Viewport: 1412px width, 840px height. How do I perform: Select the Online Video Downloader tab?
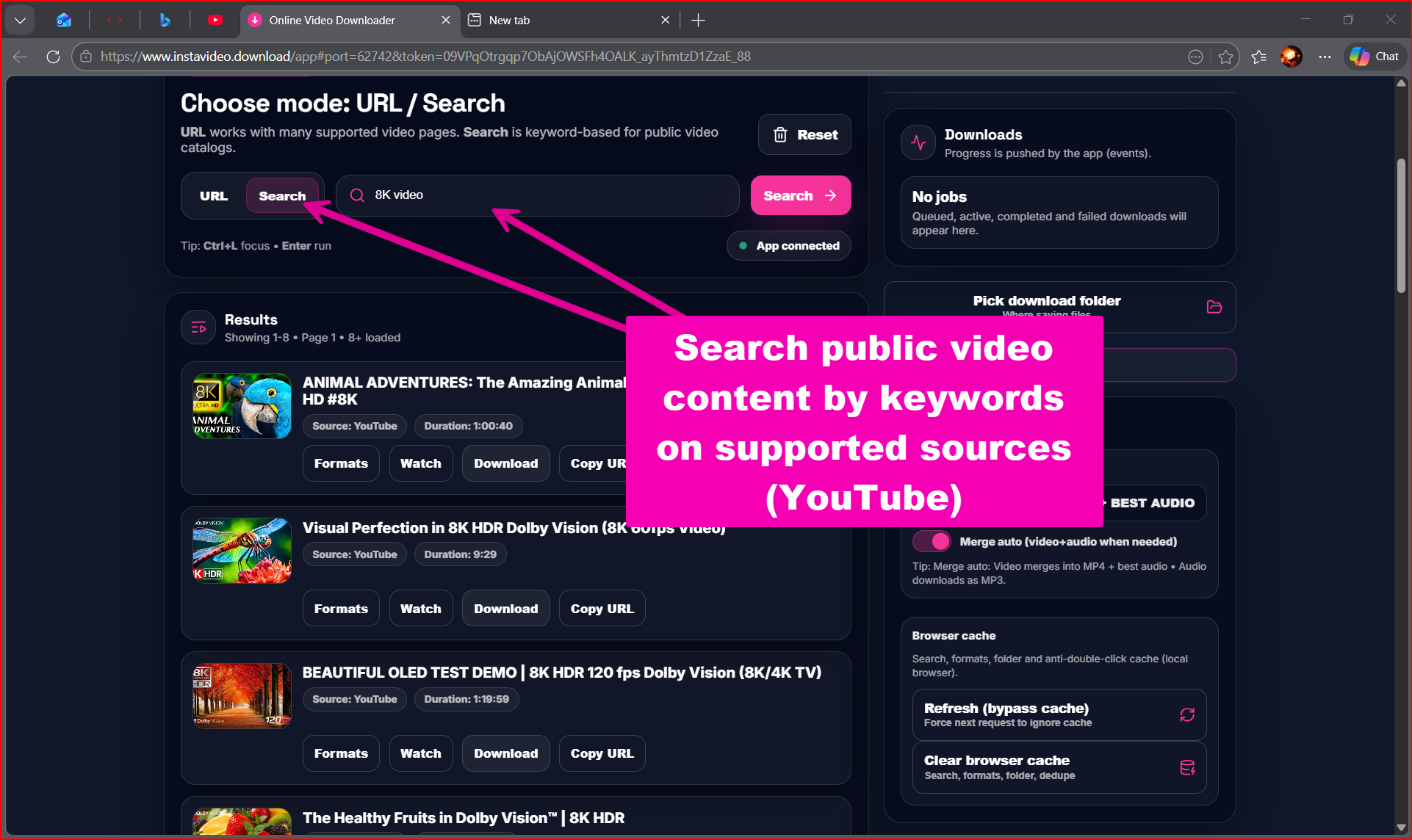(x=331, y=20)
